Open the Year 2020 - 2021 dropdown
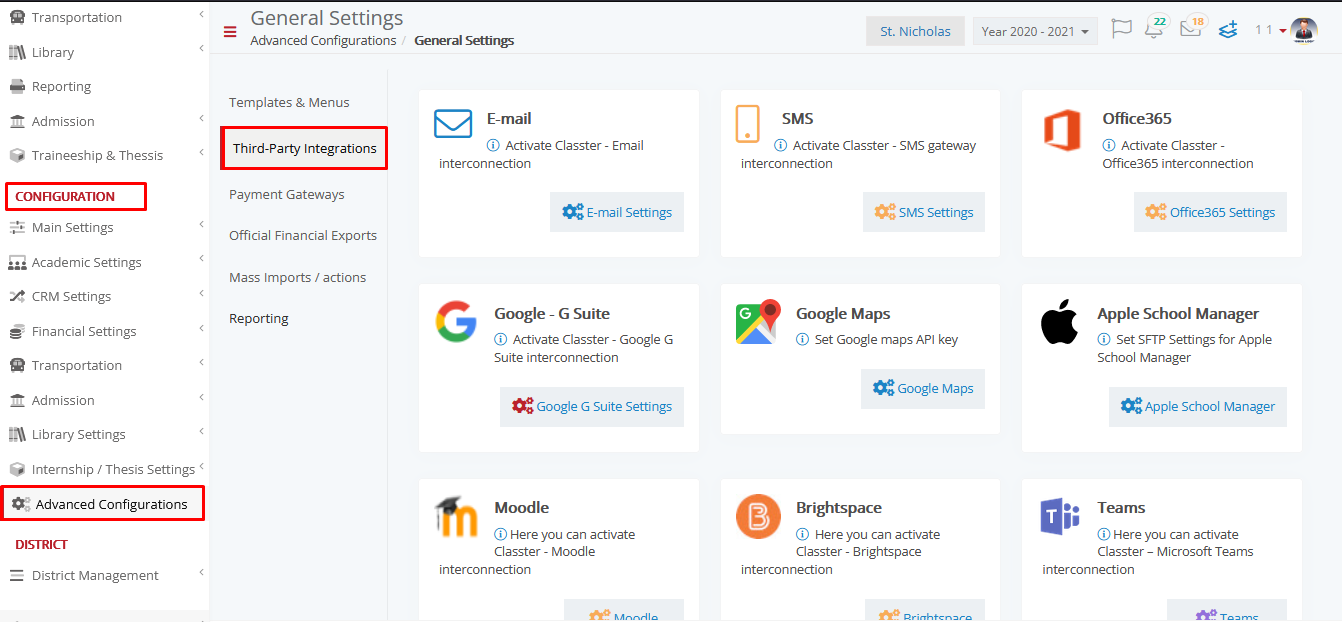 click(x=1035, y=31)
